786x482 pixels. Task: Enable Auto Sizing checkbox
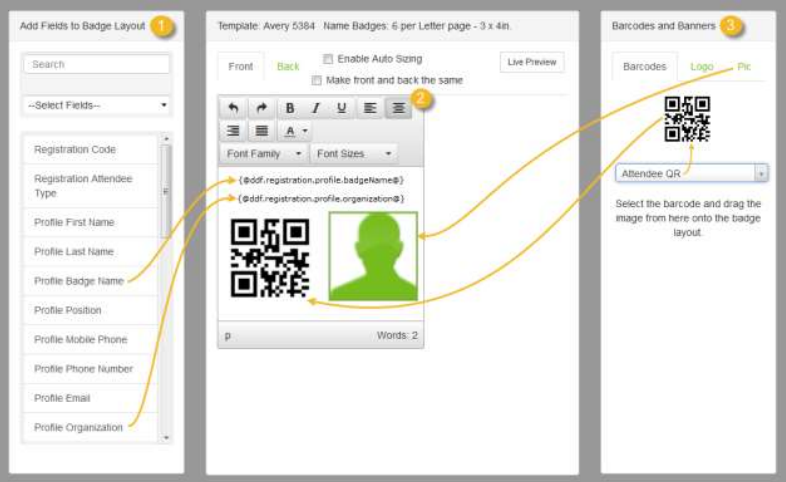328,59
